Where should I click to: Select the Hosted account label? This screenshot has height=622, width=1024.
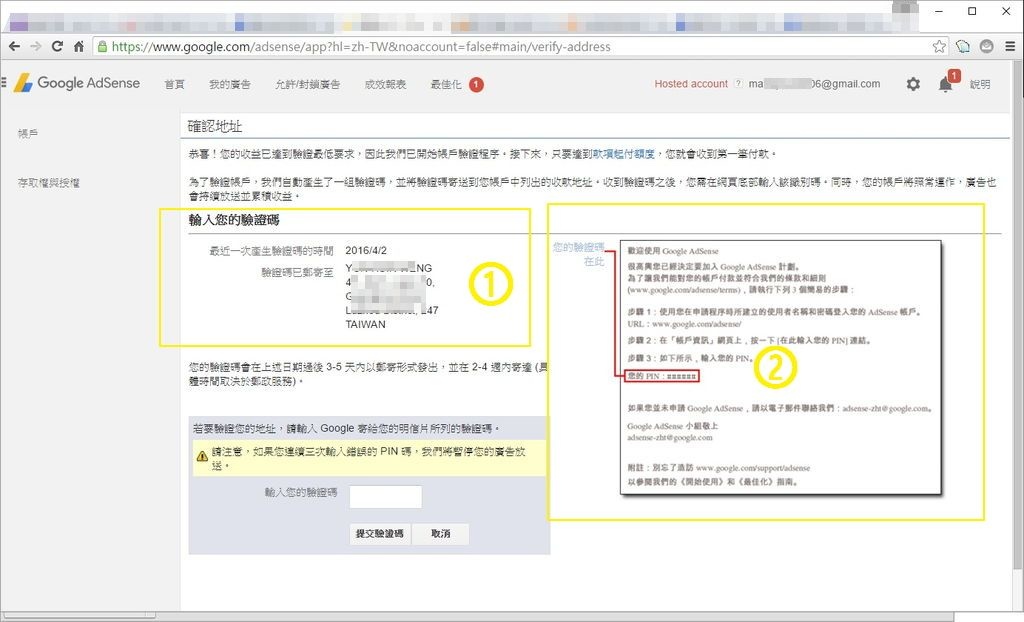691,84
